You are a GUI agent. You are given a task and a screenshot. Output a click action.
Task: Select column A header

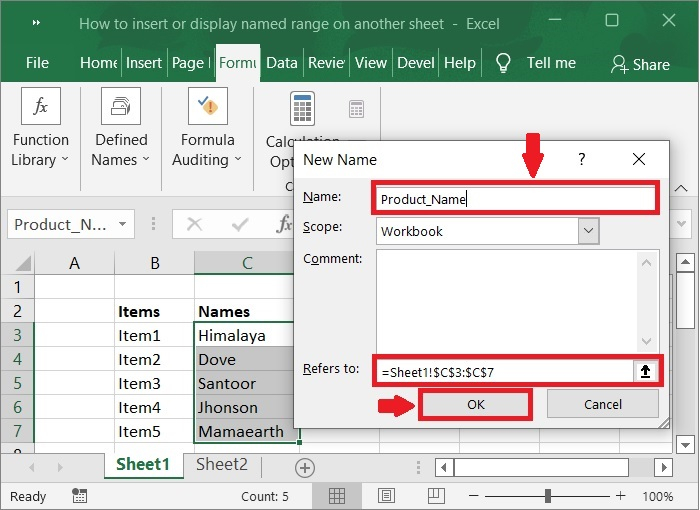click(74, 263)
